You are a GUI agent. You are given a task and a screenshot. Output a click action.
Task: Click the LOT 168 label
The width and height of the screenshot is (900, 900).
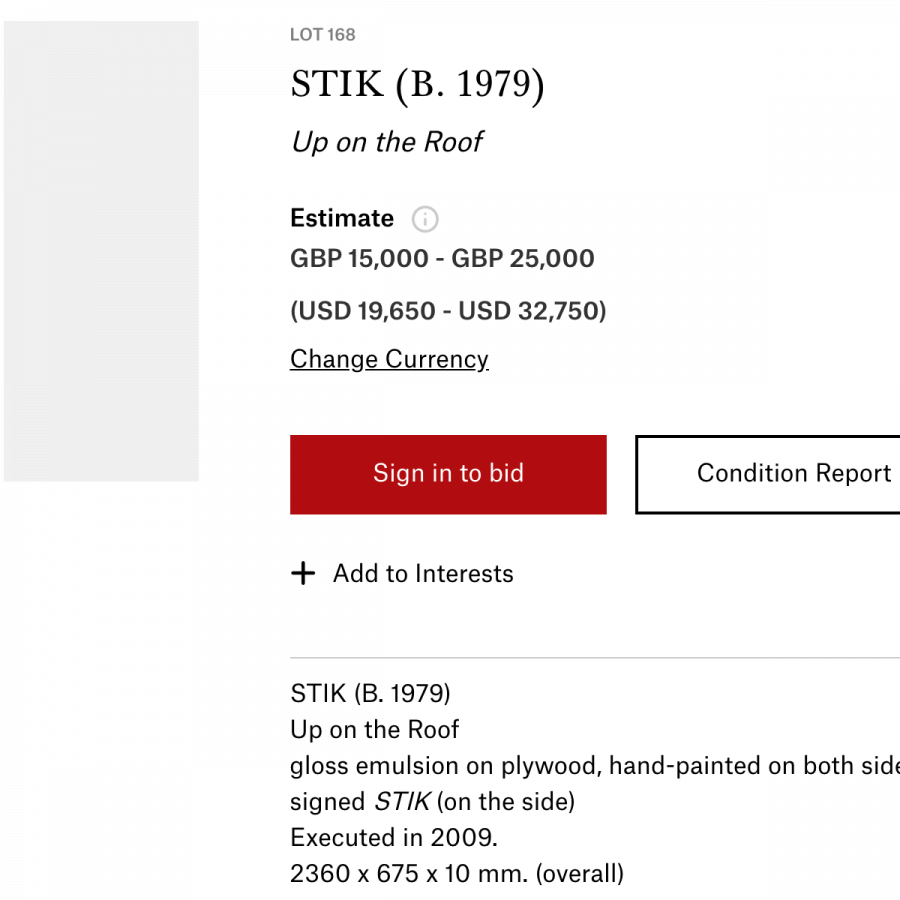click(323, 34)
